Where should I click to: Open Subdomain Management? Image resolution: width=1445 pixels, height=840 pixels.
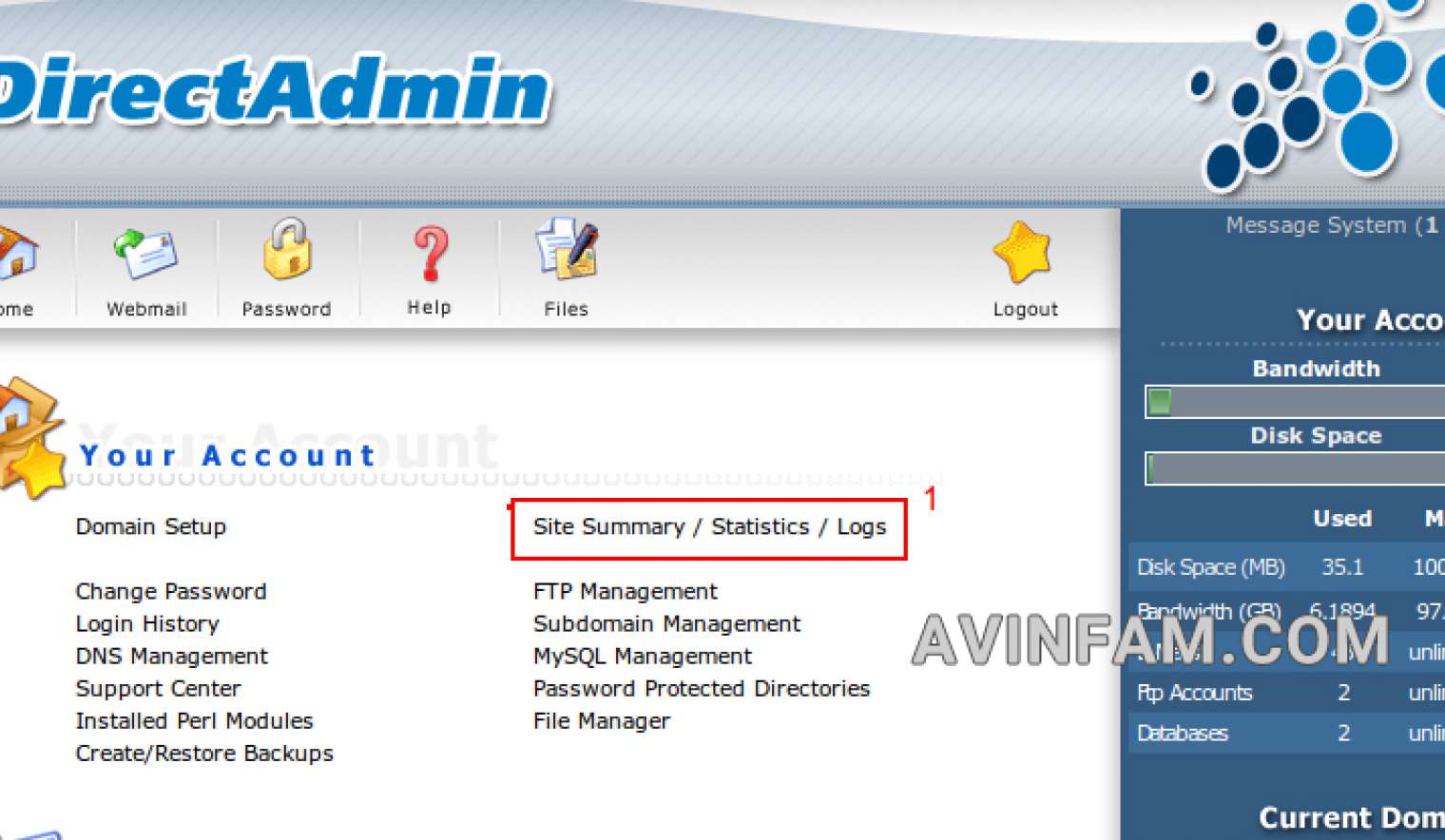pyautogui.click(x=666, y=623)
